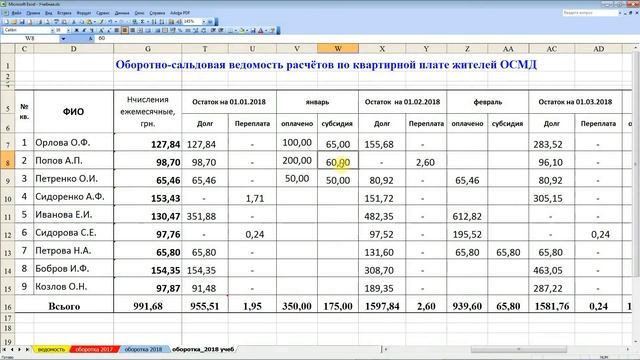The width and height of the screenshot is (640, 360).
Task: Toggle Align Right on the formatting toolbar
Action: 133,30
